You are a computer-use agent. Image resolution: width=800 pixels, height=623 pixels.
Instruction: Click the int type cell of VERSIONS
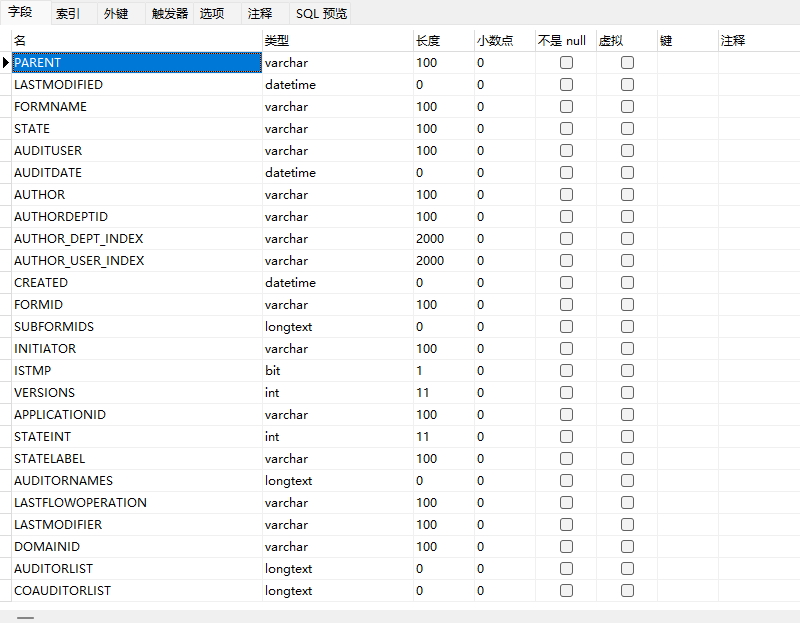coord(338,392)
